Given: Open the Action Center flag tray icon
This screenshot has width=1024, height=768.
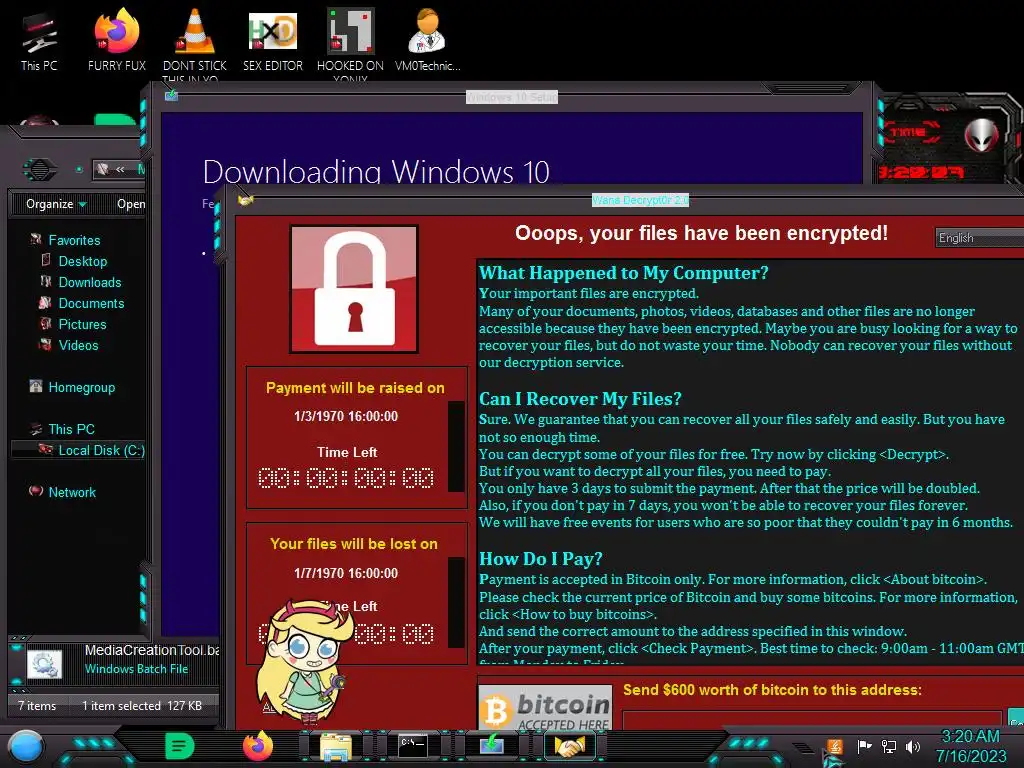Looking at the screenshot, I should 864,746.
